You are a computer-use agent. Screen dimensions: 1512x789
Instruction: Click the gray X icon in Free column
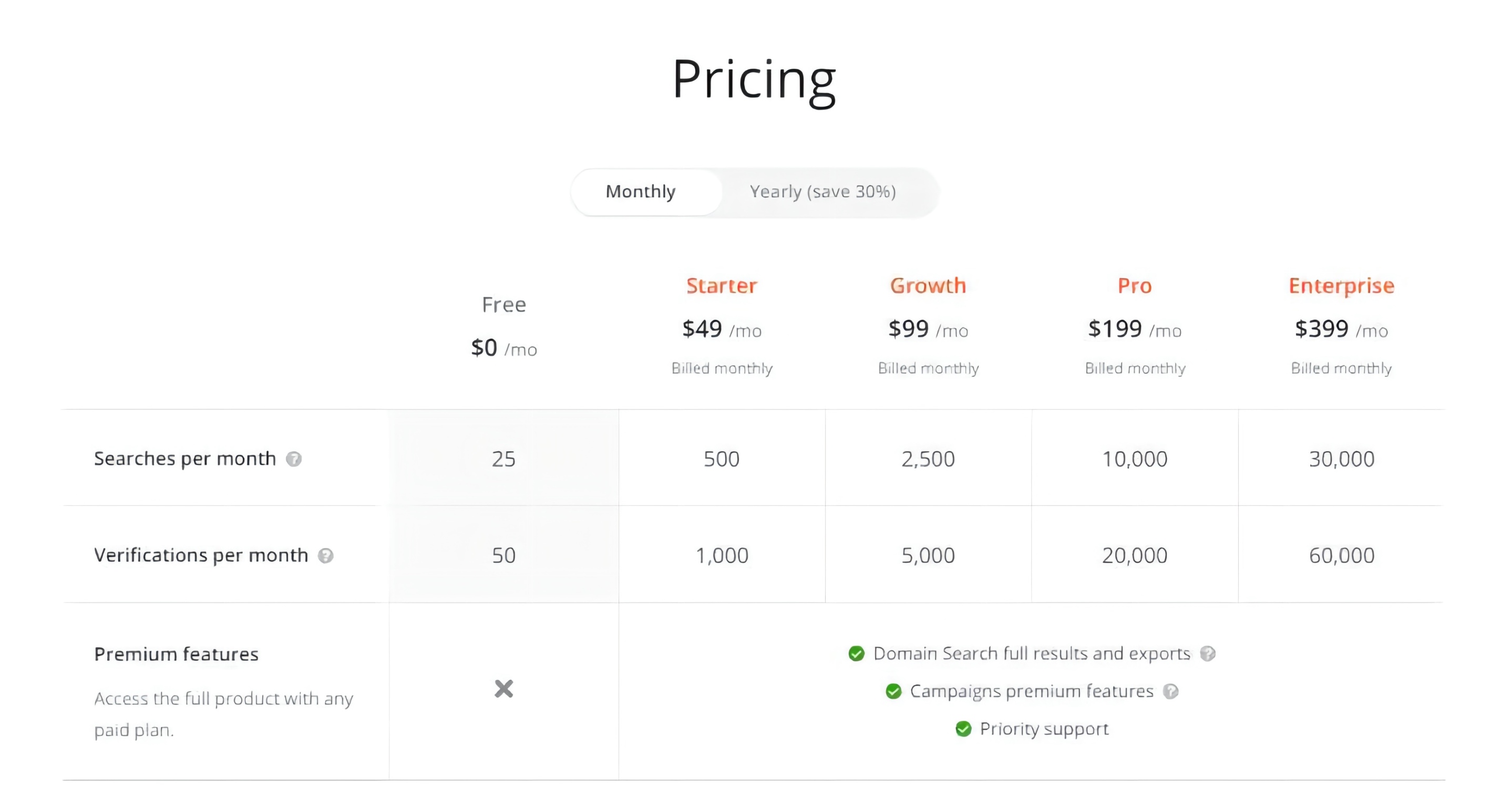(x=503, y=688)
